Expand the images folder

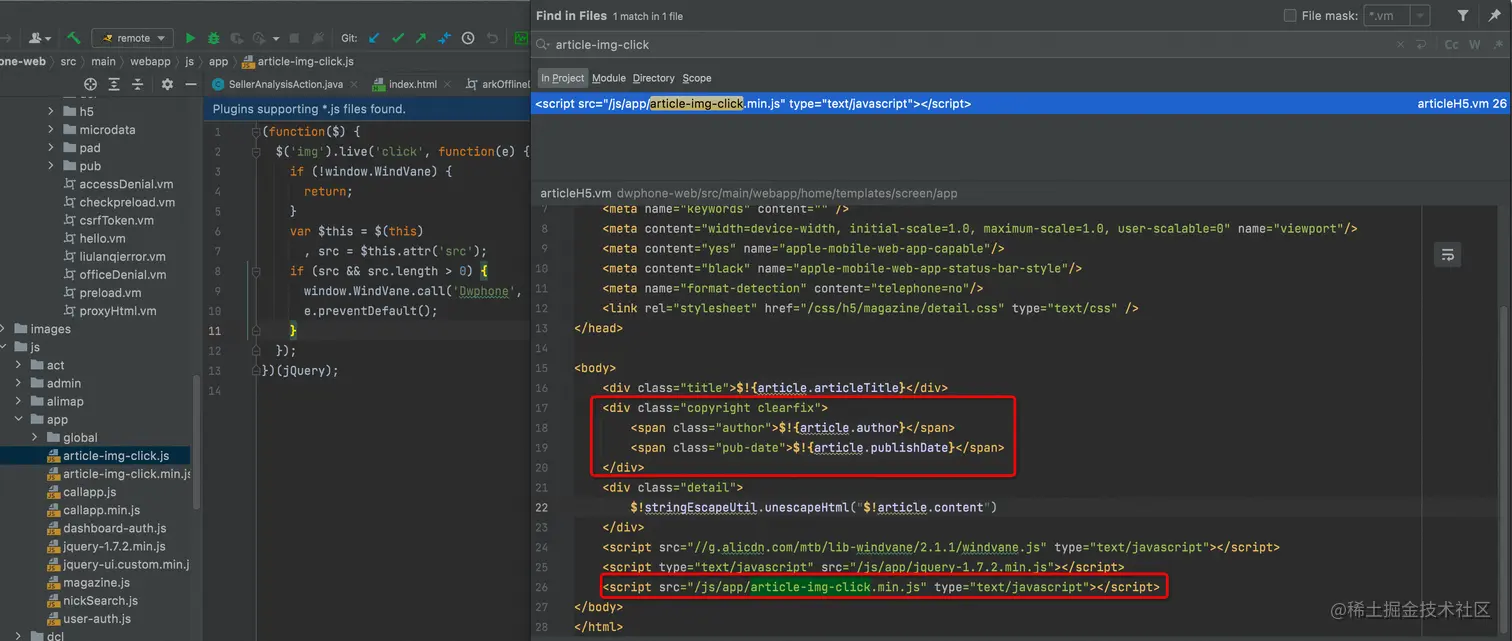tap(3, 329)
